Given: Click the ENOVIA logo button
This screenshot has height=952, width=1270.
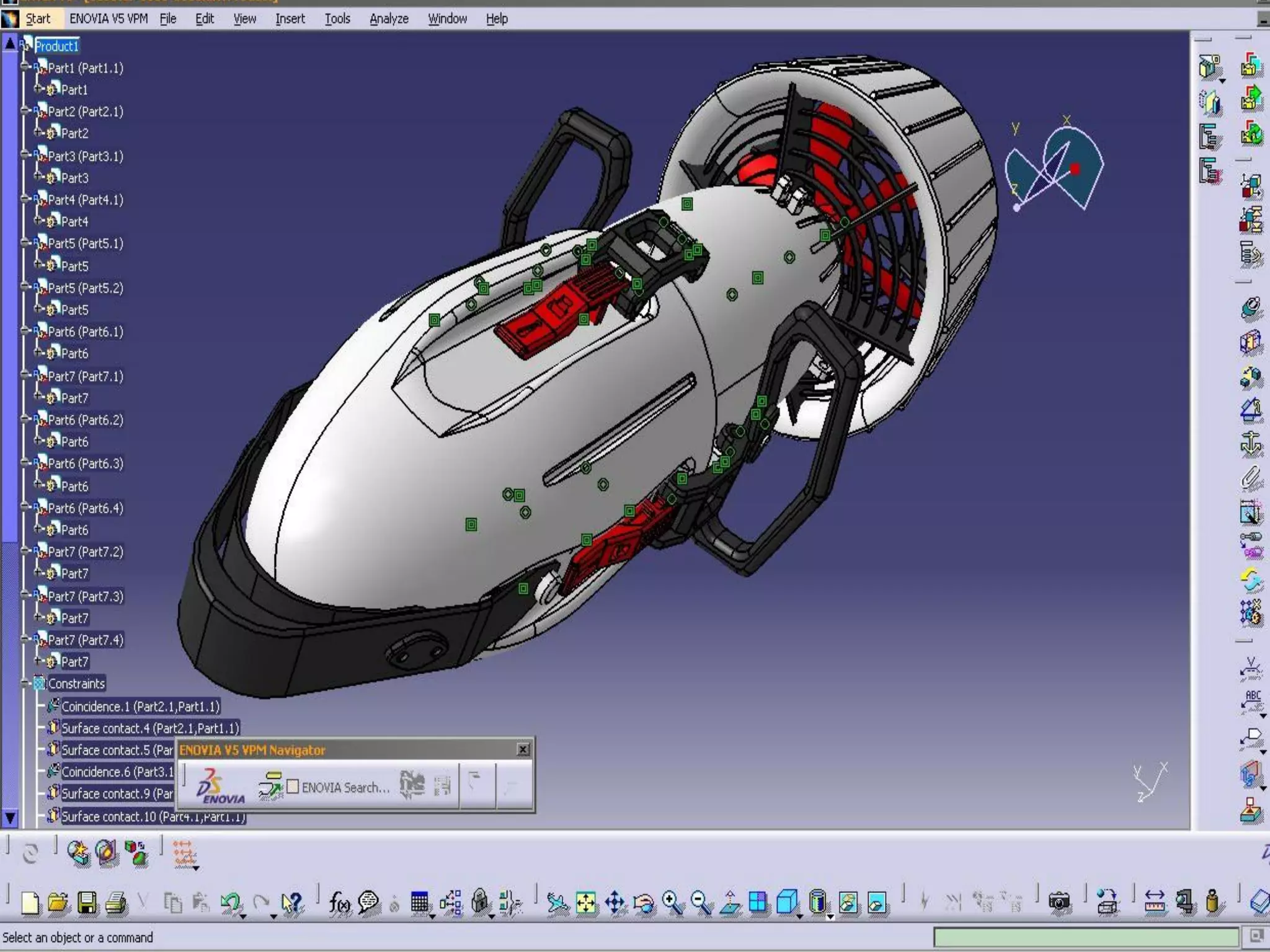Looking at the screenshot, I should pos(220,787).
